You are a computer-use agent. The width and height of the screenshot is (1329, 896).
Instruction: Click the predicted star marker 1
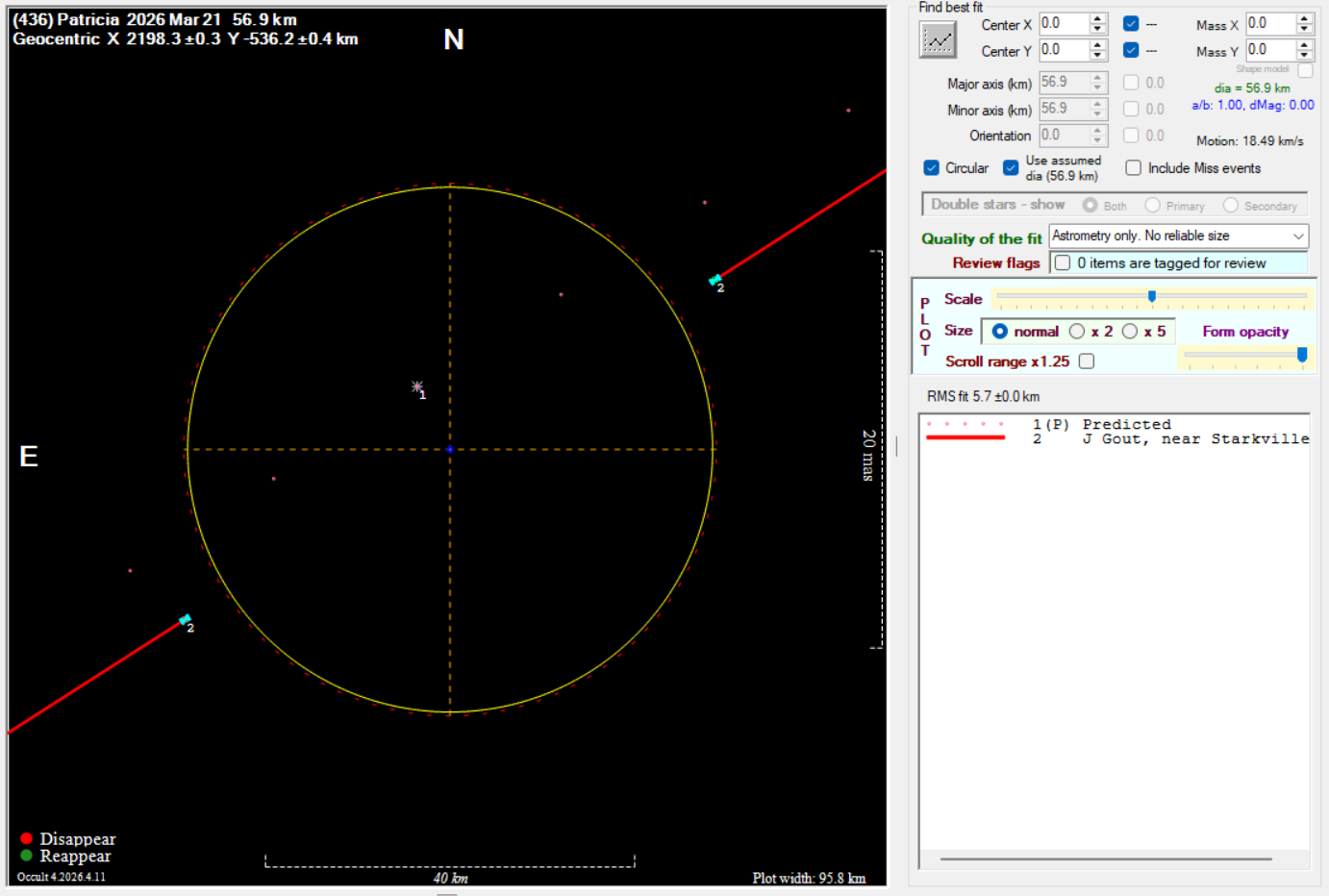(x=416, y=386)
